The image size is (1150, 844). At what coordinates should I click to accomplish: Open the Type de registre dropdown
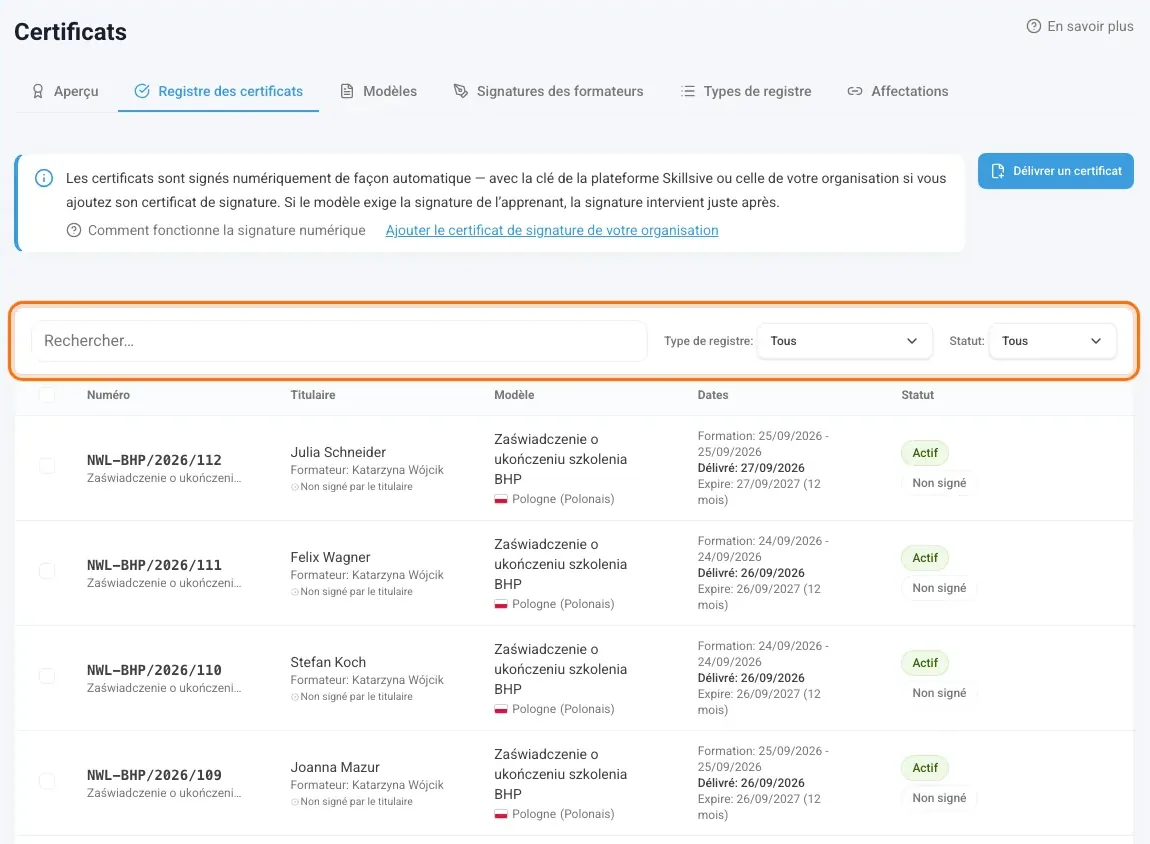click(844, 341)
